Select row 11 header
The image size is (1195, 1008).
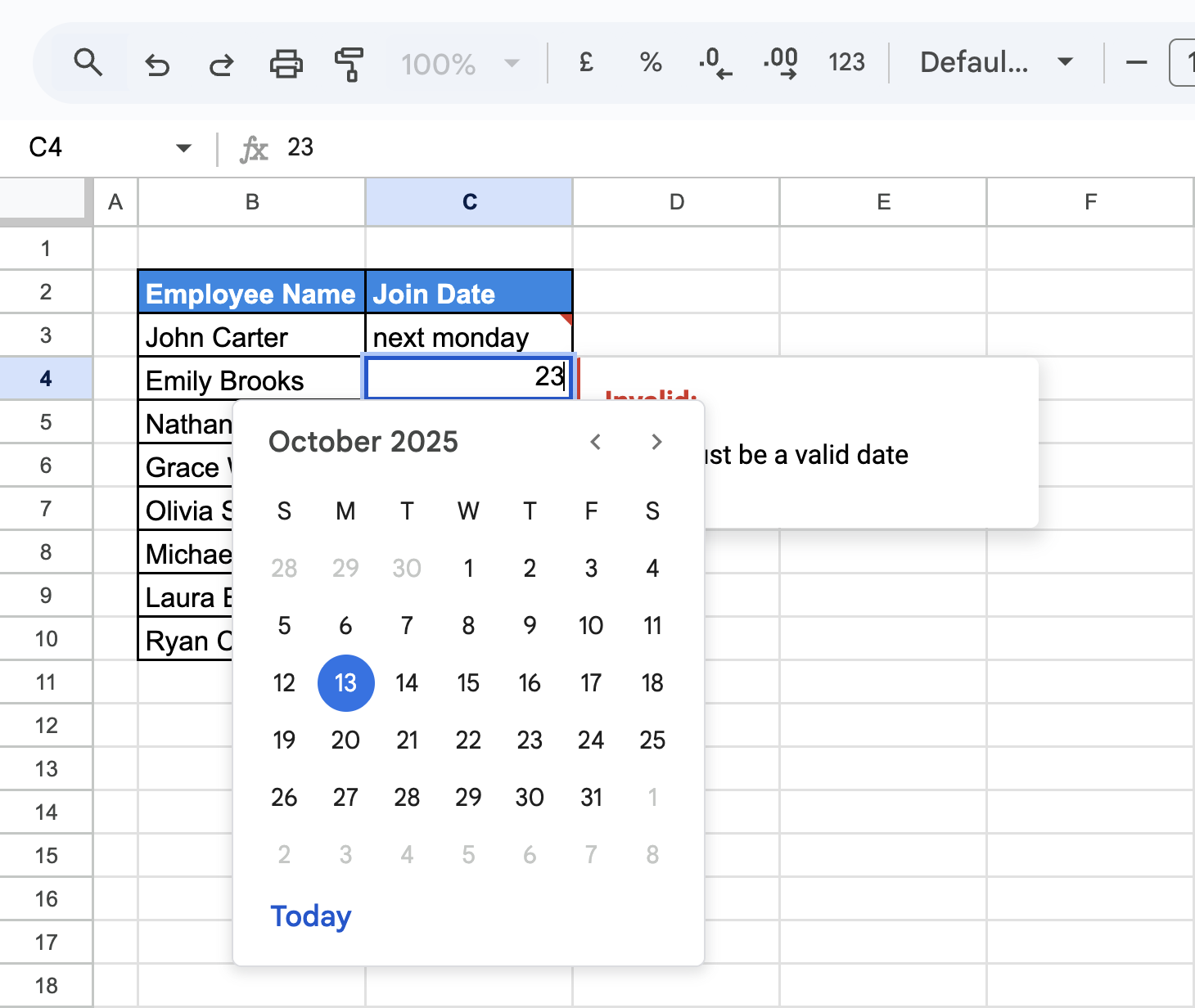[x=46, y=682]
